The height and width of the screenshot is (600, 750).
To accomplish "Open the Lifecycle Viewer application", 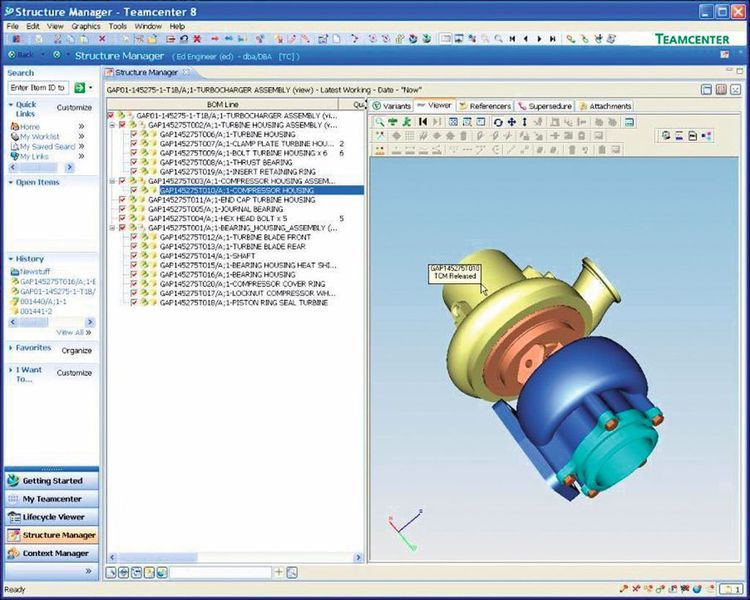I will (x=52, y=517).
